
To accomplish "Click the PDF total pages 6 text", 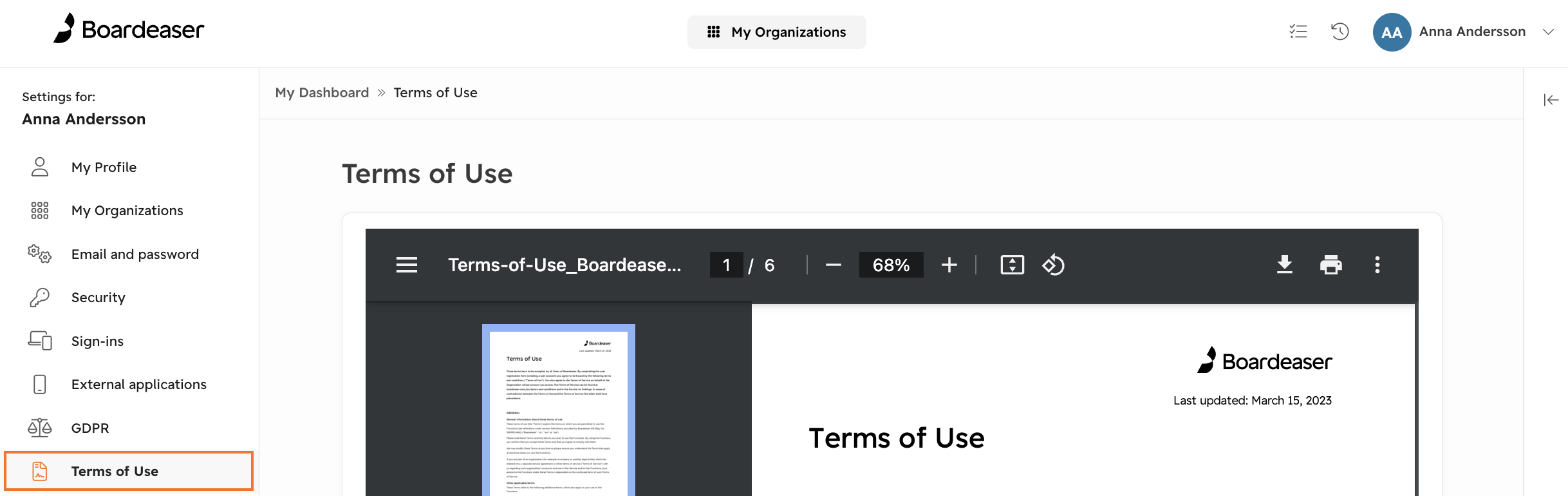I will click(769, 265).
